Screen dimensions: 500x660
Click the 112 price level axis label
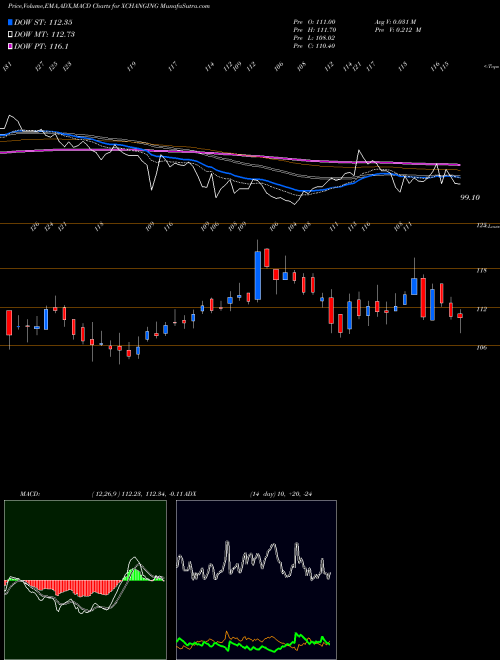482,309
